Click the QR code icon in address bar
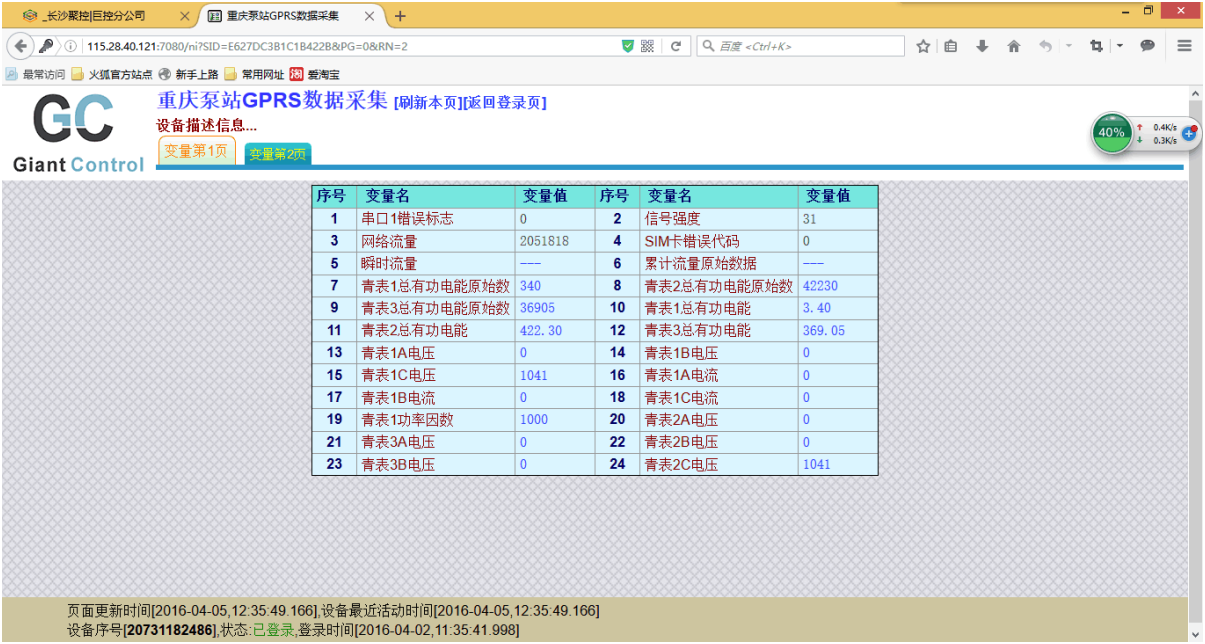 tap(647, 46)
